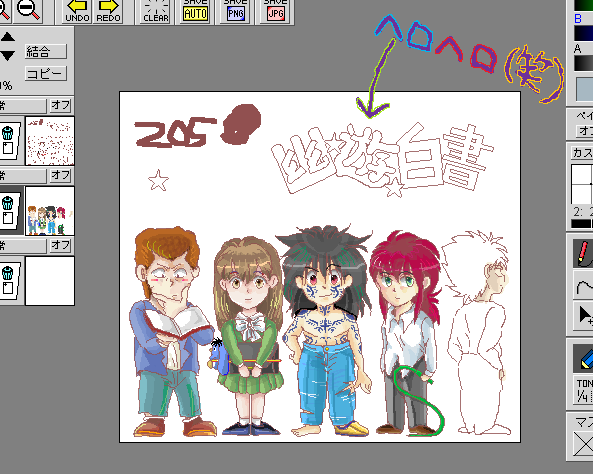The height and width of the screenshot is (474, 593).
Task: Adjust the B blue channel slider
Action: (584, 33)
